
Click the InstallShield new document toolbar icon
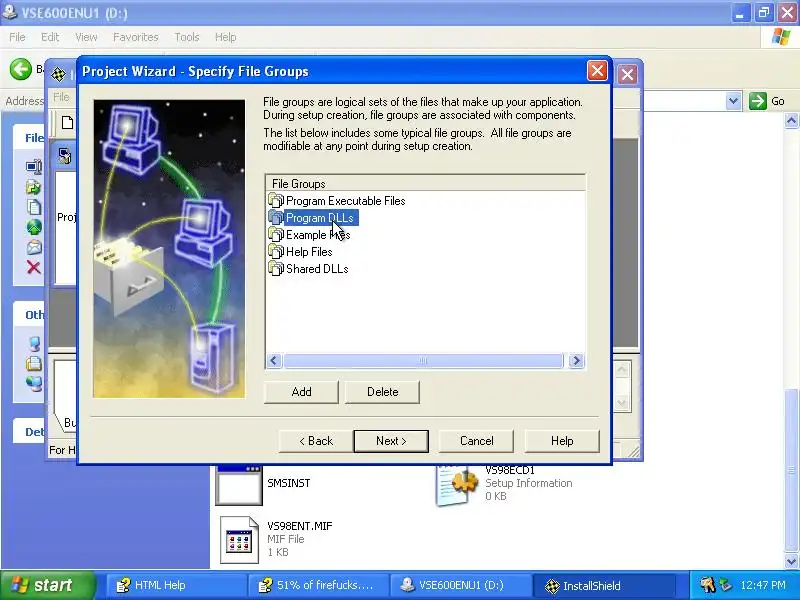point(67,123)
